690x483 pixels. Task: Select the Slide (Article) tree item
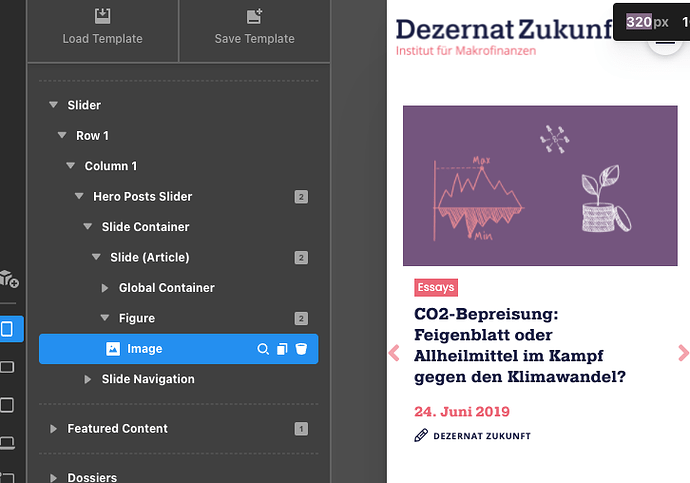pos(150,257)
